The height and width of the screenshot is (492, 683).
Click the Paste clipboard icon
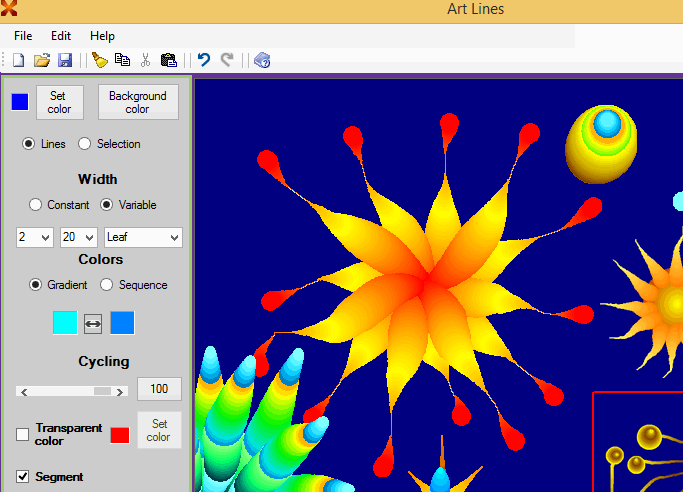tap(169, 60)
